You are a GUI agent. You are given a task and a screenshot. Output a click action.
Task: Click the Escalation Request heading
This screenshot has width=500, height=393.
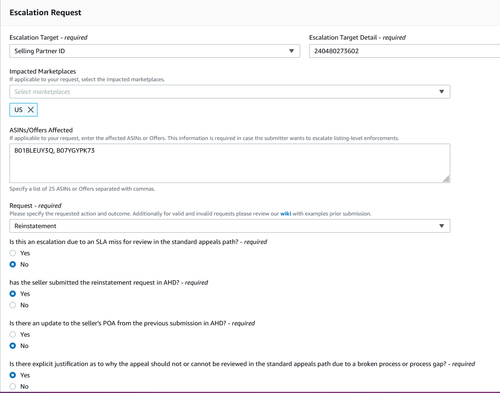tap(45, 13)
